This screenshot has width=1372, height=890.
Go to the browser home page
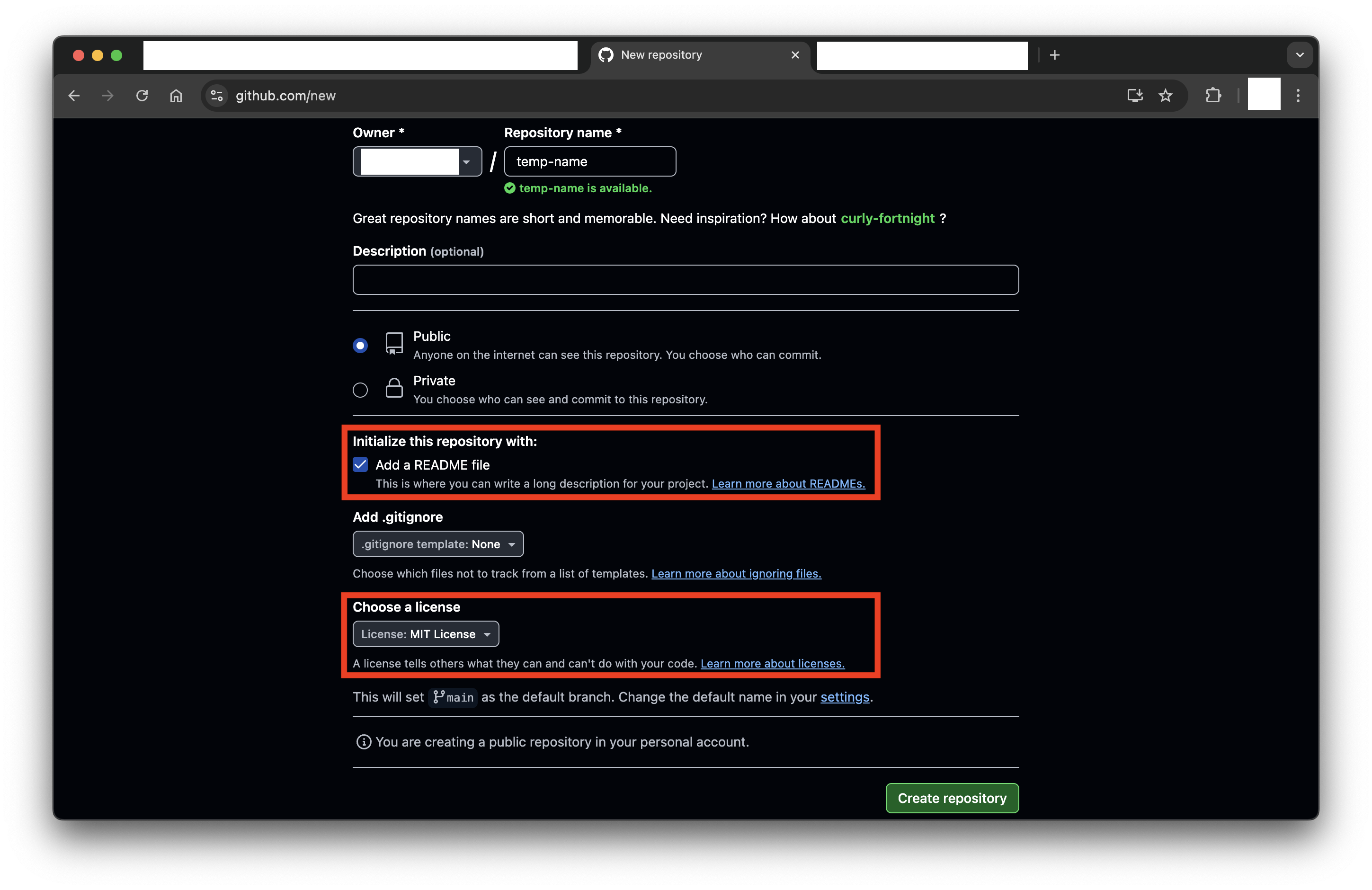click(x=176, y=96)
